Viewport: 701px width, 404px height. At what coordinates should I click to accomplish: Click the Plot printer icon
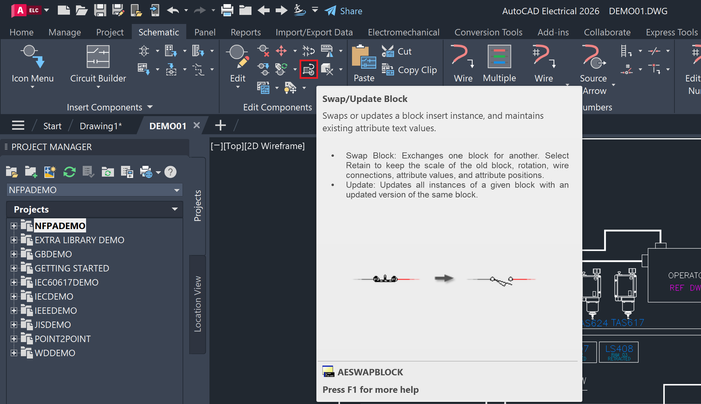point(227,10)
